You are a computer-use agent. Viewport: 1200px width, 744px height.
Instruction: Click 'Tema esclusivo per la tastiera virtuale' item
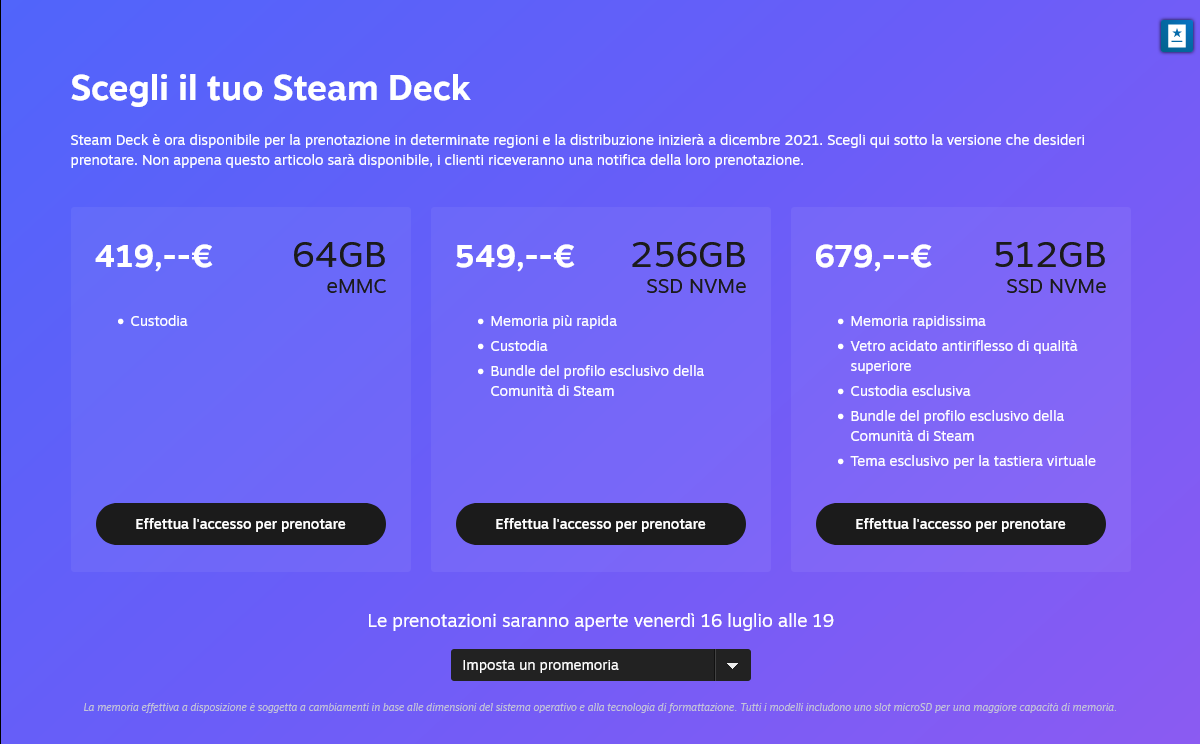click(972, 461)
